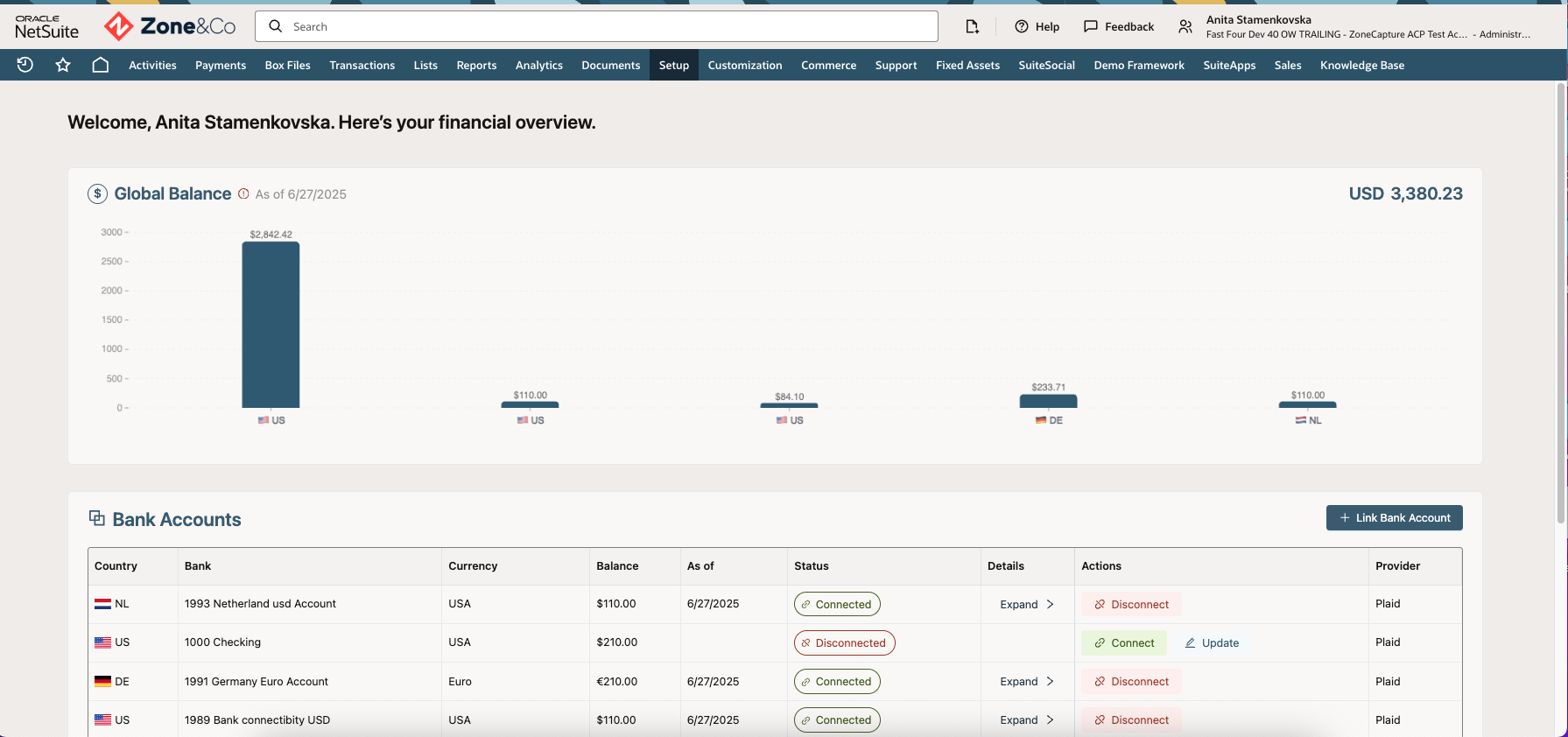This screenshot has width=1568, height=737.
Task: Connect the 1000 Checking account
Action: (1124, 642)
